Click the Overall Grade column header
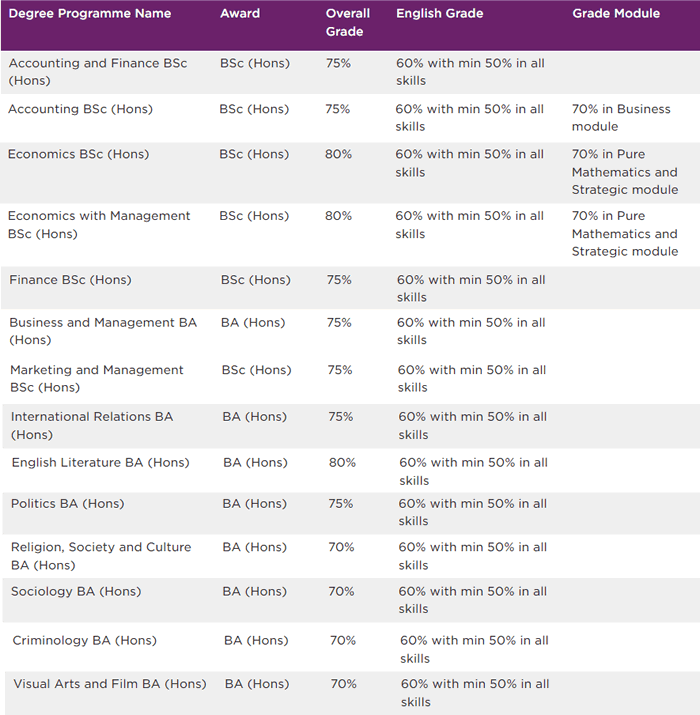The height and width of the screenshot is (715, 700). 348,22
